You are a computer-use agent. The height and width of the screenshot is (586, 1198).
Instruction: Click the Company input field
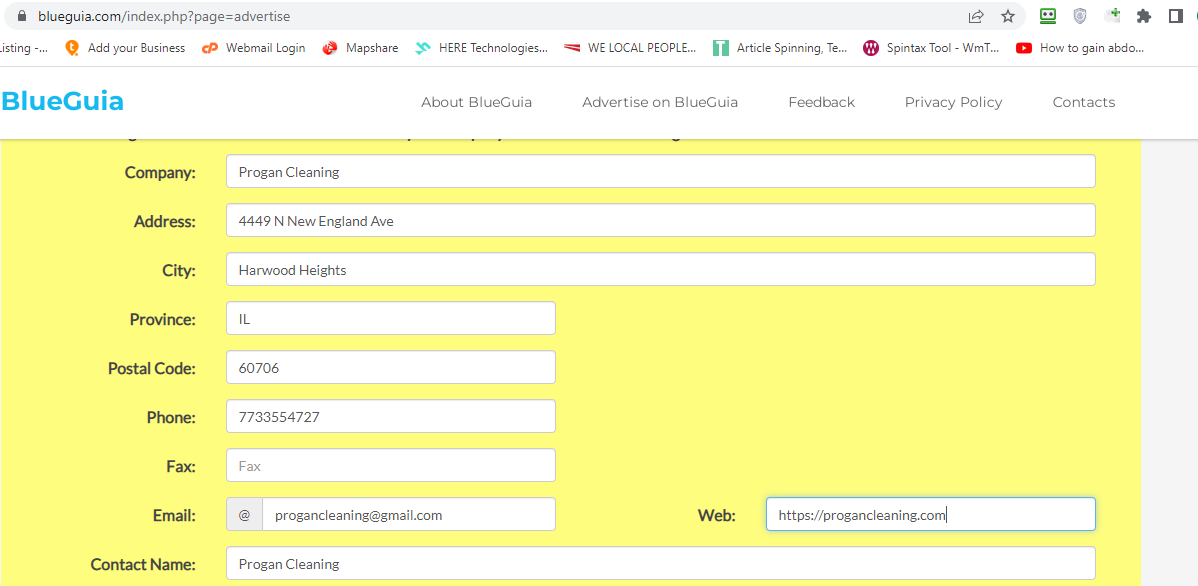pos(661,171)
